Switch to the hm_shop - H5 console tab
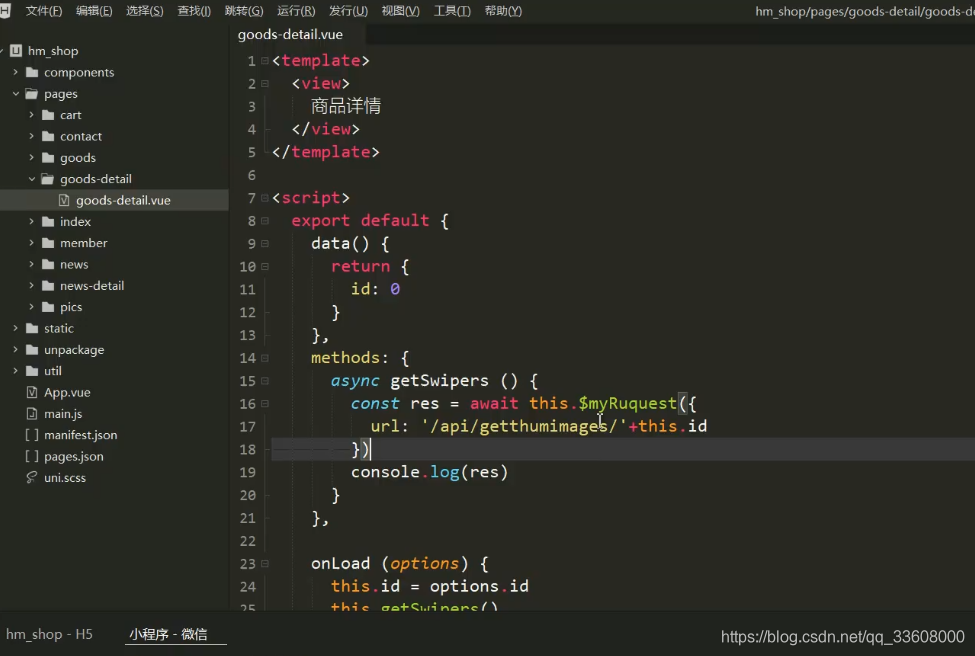 [49, 634]
